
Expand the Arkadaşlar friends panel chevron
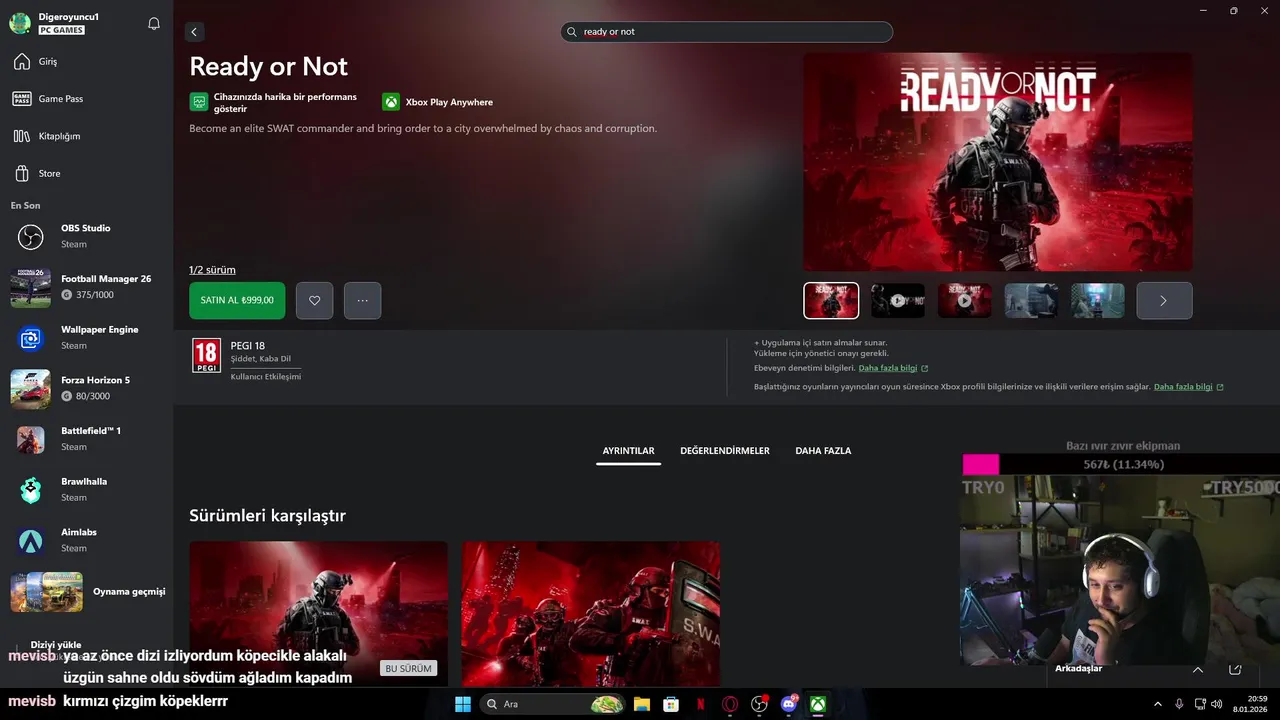pos(1197,669)
